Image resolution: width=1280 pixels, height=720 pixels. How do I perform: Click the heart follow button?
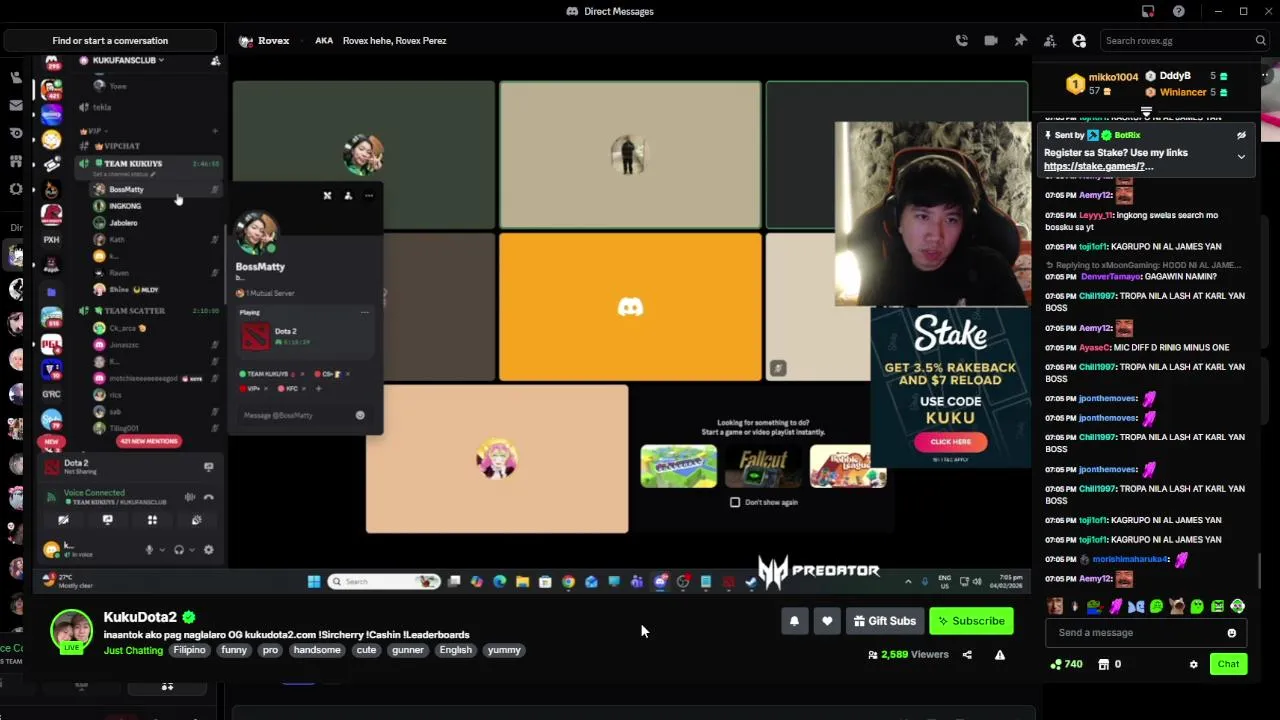(827, 621)
